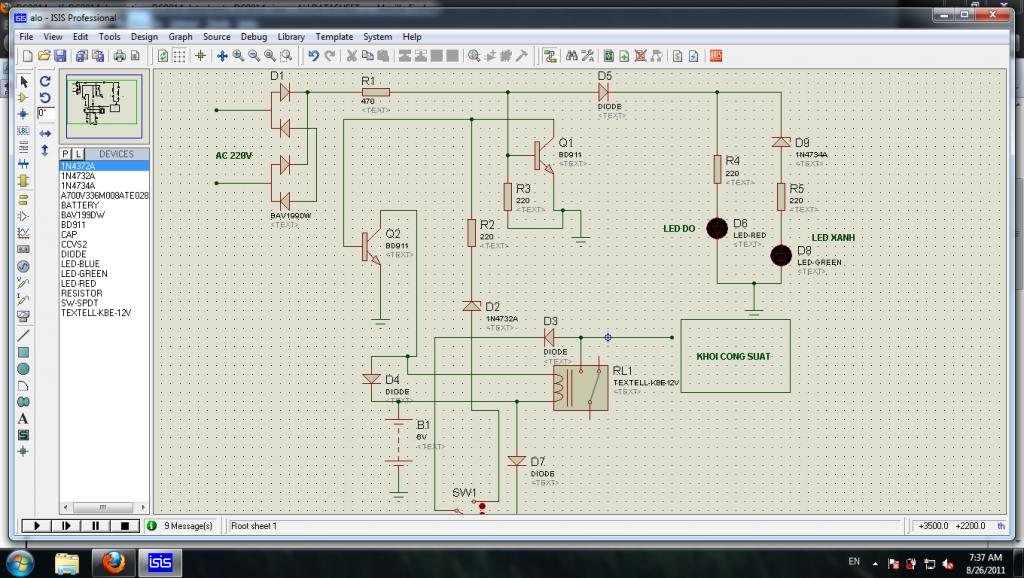Toggle the grid display
Viewport: 1024px width, 578px height.
pos(181,56)
